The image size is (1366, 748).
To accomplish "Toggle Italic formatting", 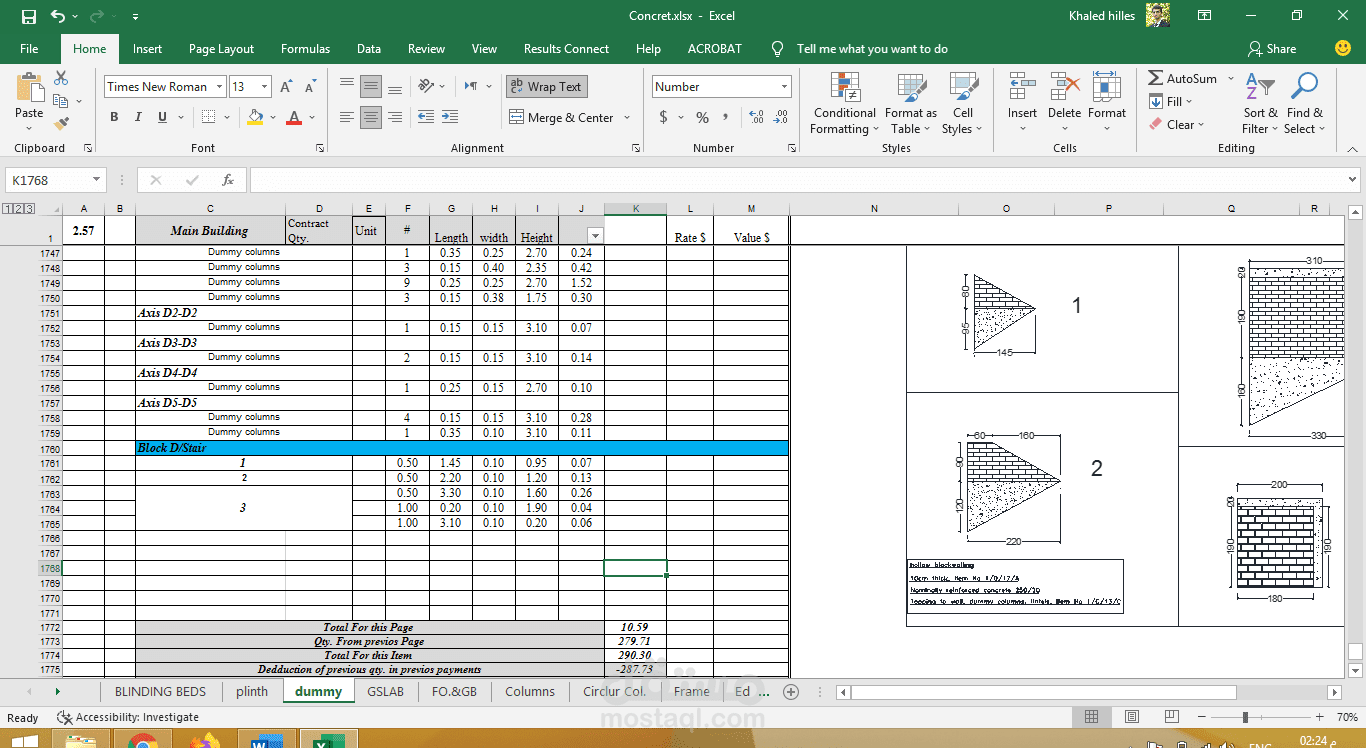I will 138,117.
